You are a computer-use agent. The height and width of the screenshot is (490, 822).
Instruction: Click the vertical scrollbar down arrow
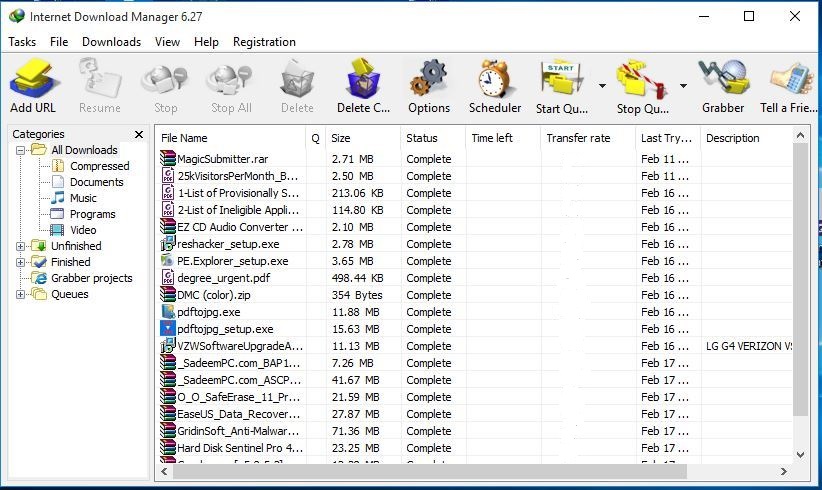tap(801, 455)
